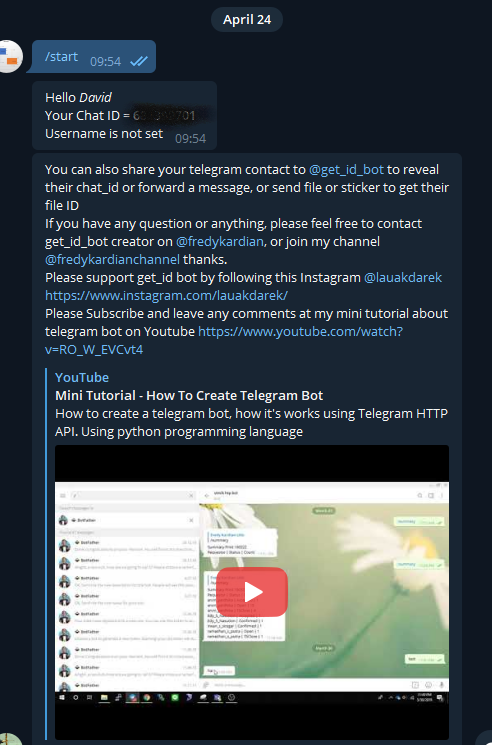Click the avatar at the bottom left
492x745 pixels.
[9, 739]
